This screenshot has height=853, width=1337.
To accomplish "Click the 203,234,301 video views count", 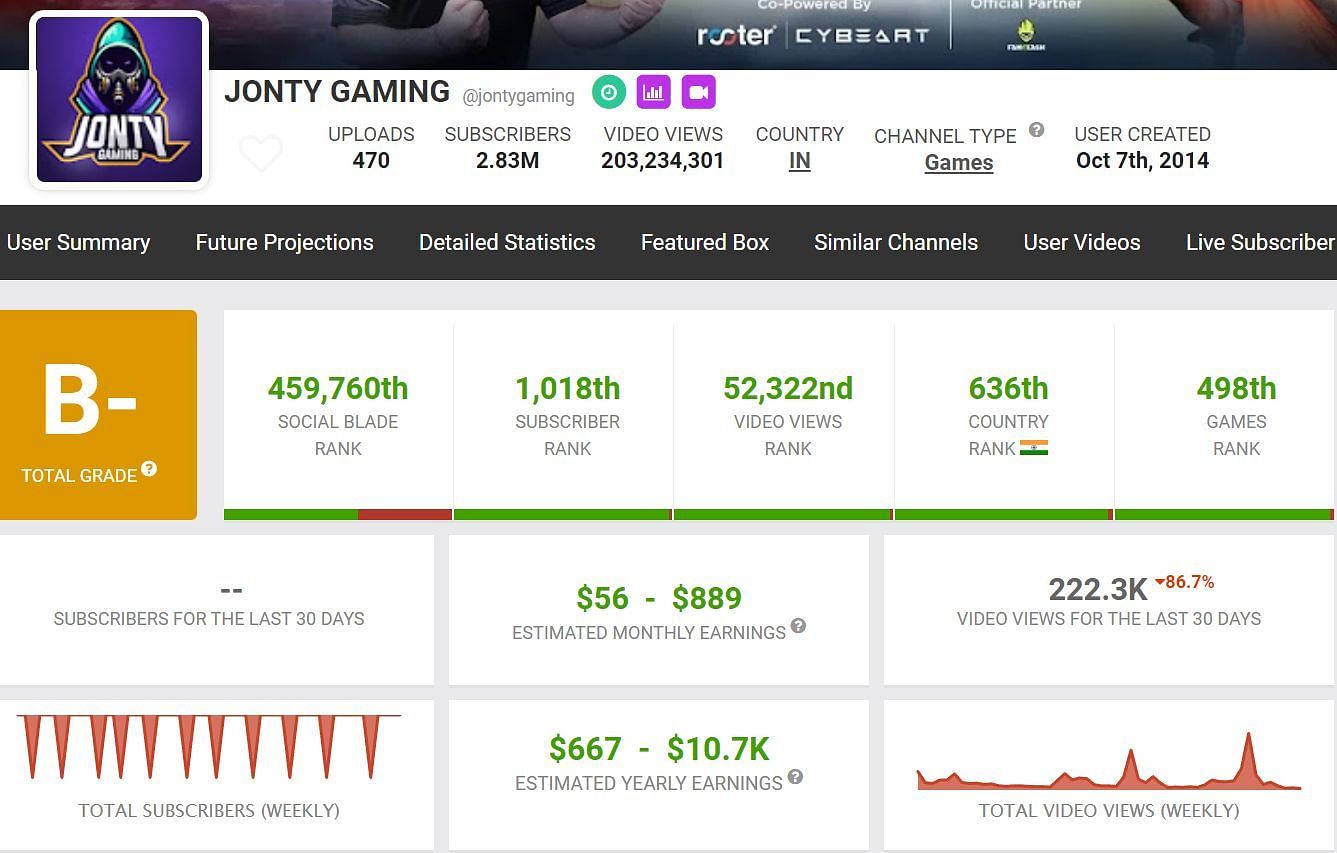I will (662, 161).
